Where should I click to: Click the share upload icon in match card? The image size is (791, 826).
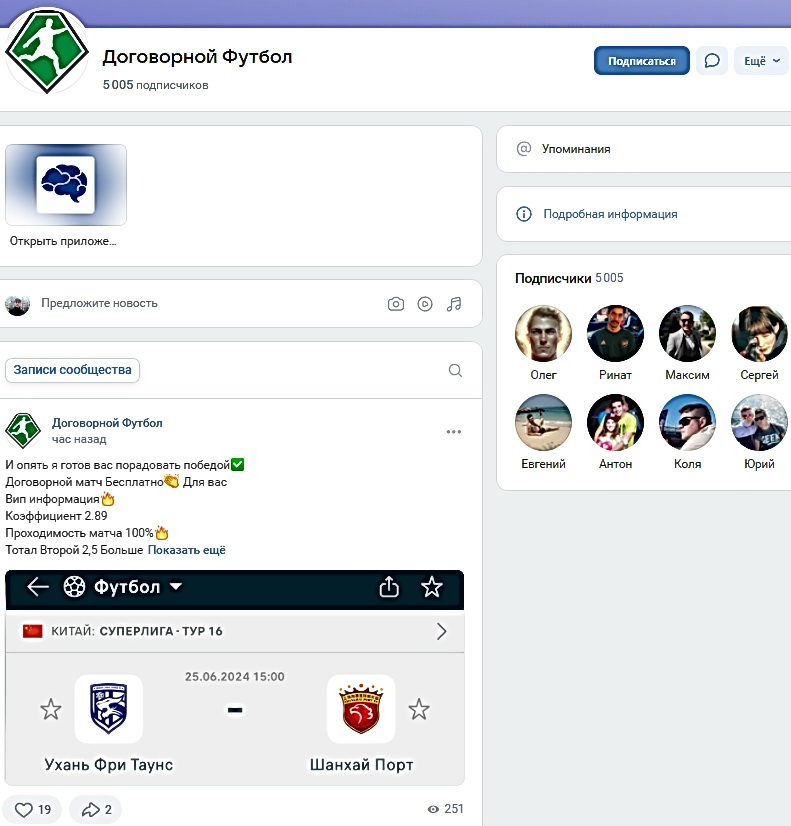click(x=389, y=587)
